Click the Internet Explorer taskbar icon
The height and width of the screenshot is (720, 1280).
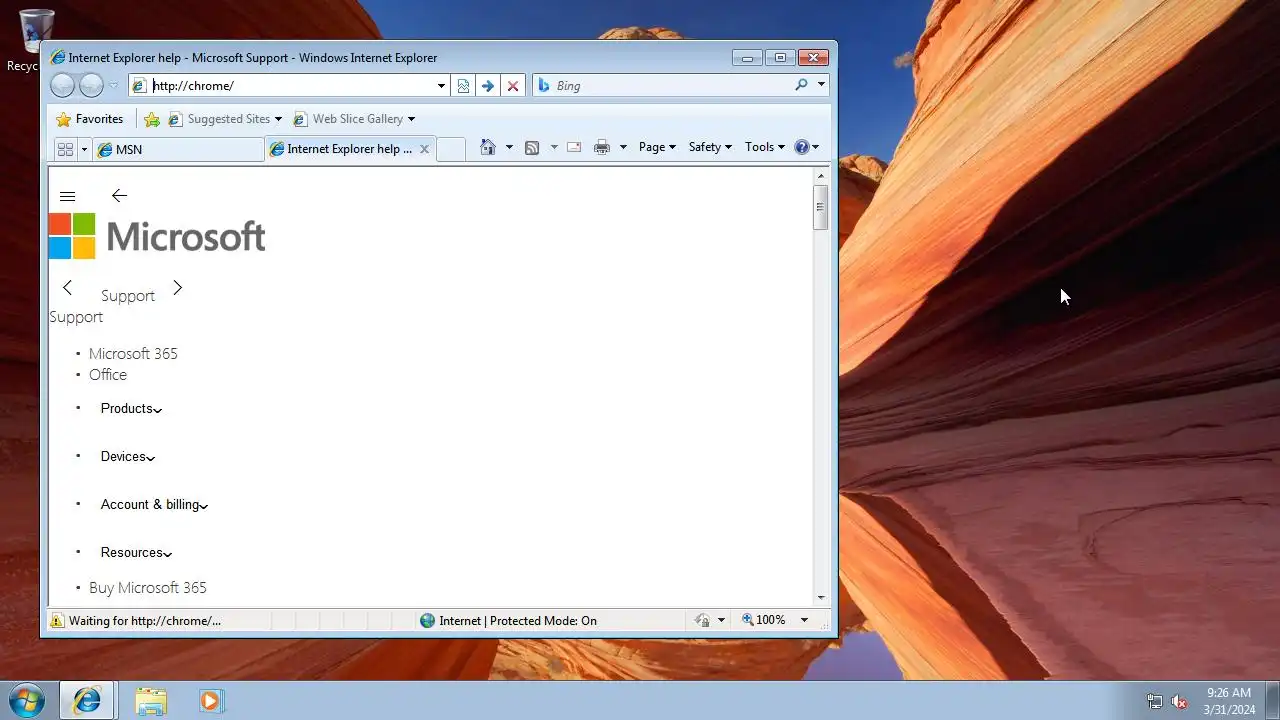87,700
